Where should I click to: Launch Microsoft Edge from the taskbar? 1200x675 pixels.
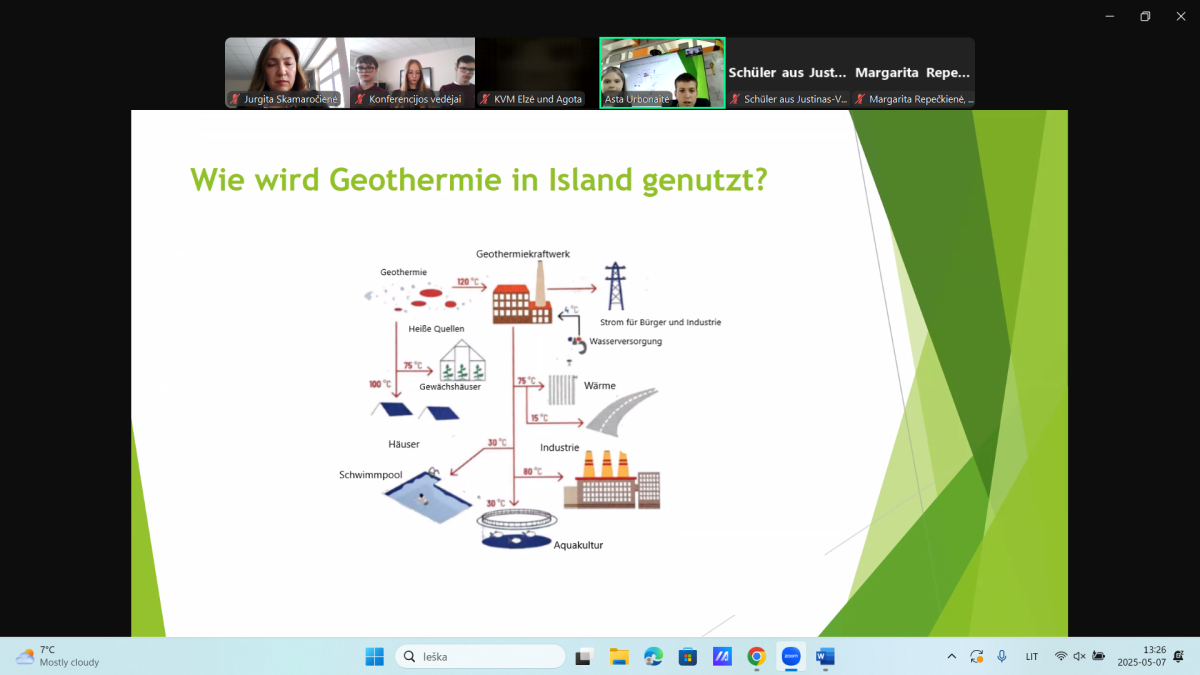(653, 656)
